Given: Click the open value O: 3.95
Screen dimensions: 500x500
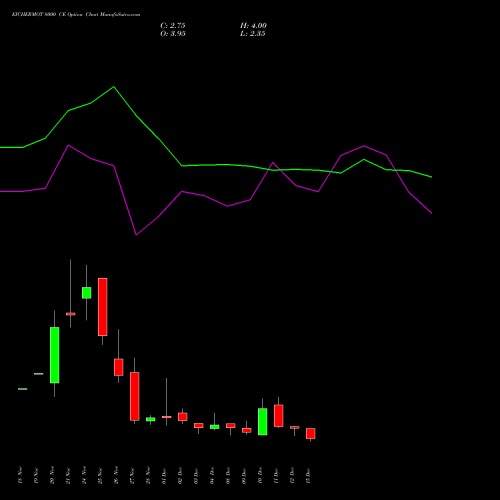Looking at the screenshot, I should 173,34.
